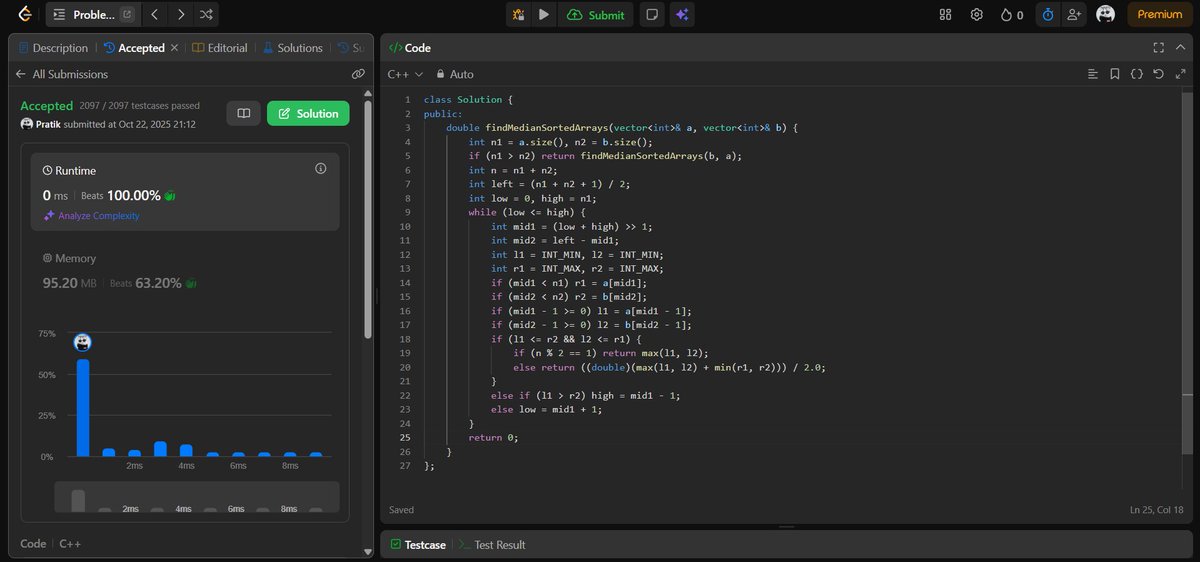Toggle the timer stopwatch icon
Image resolution: width=1200 pixels, height=562 pixels.
point(1048,14)
